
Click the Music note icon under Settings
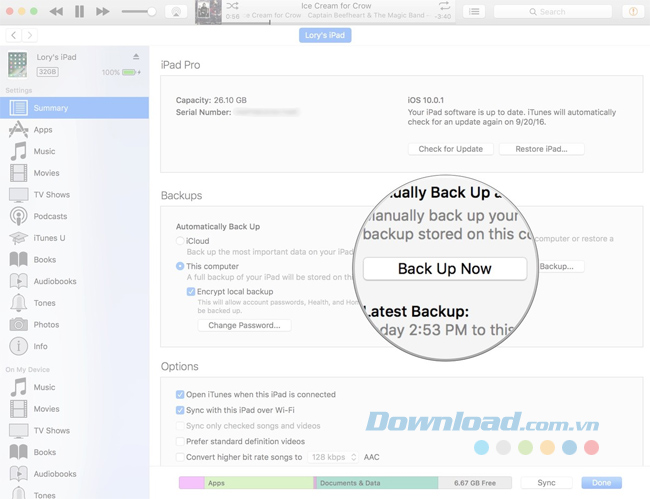tap(19, 151)
